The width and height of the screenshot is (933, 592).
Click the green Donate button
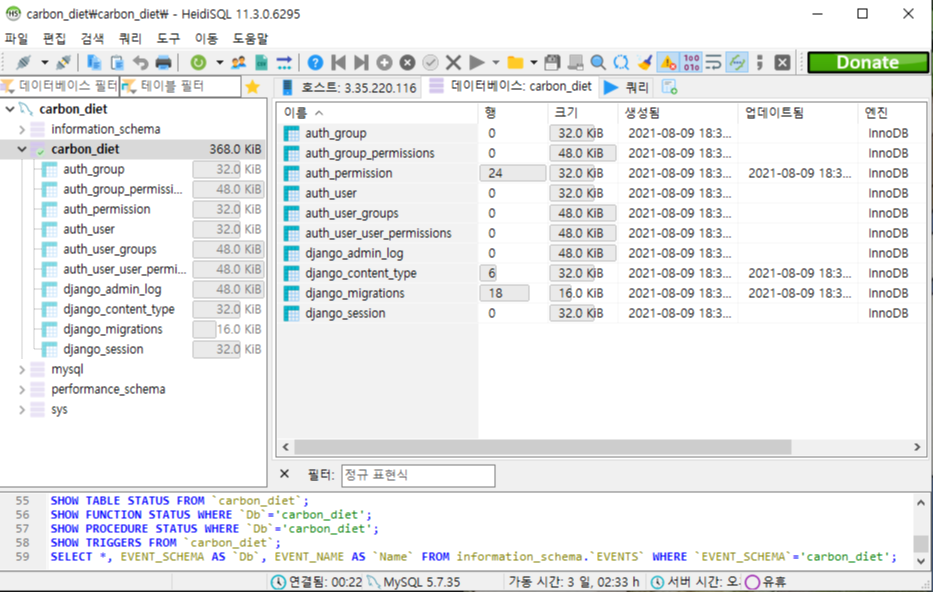coord(868,62)
